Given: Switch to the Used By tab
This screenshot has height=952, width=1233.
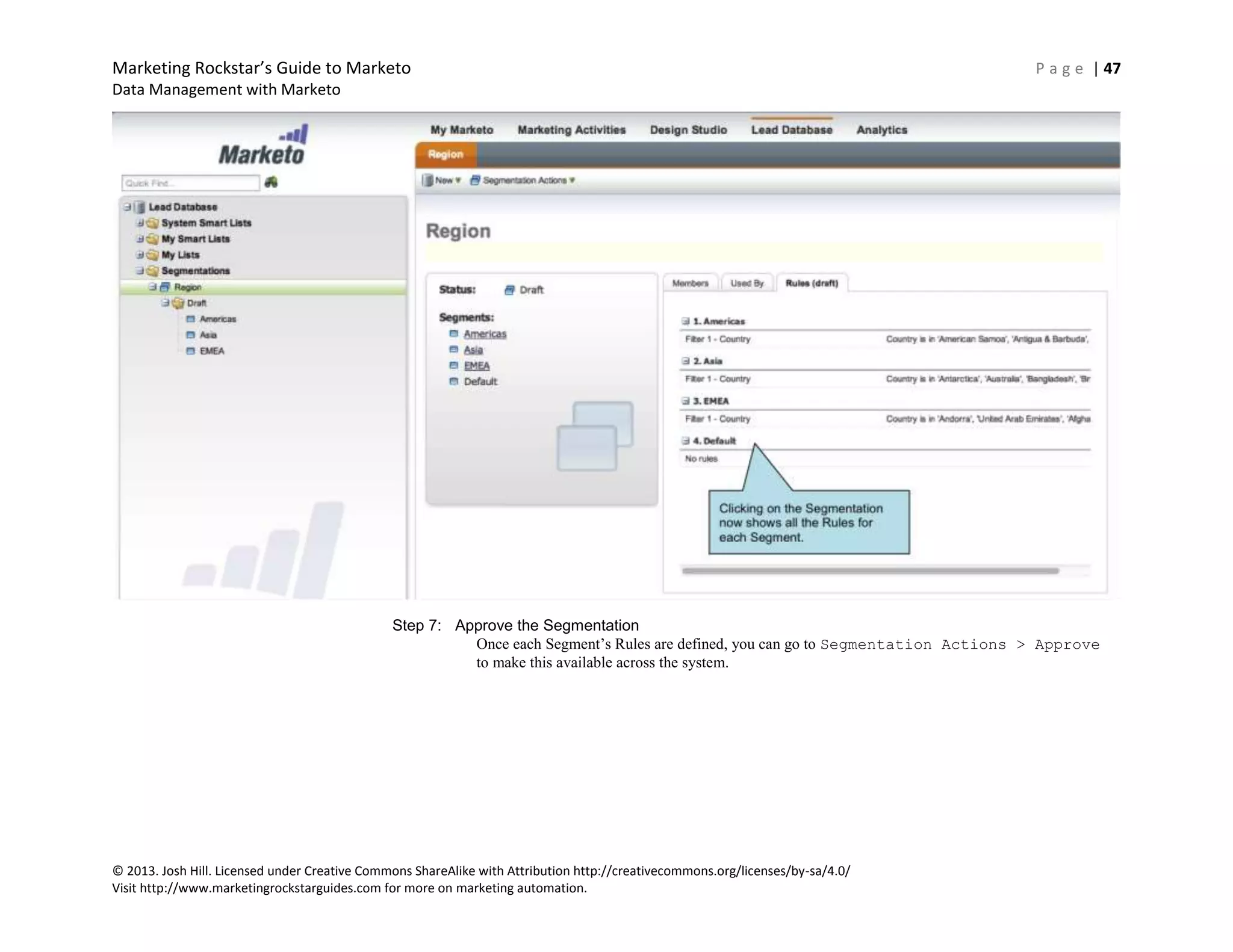Looking at the screenshot, I should coord(747,283).
